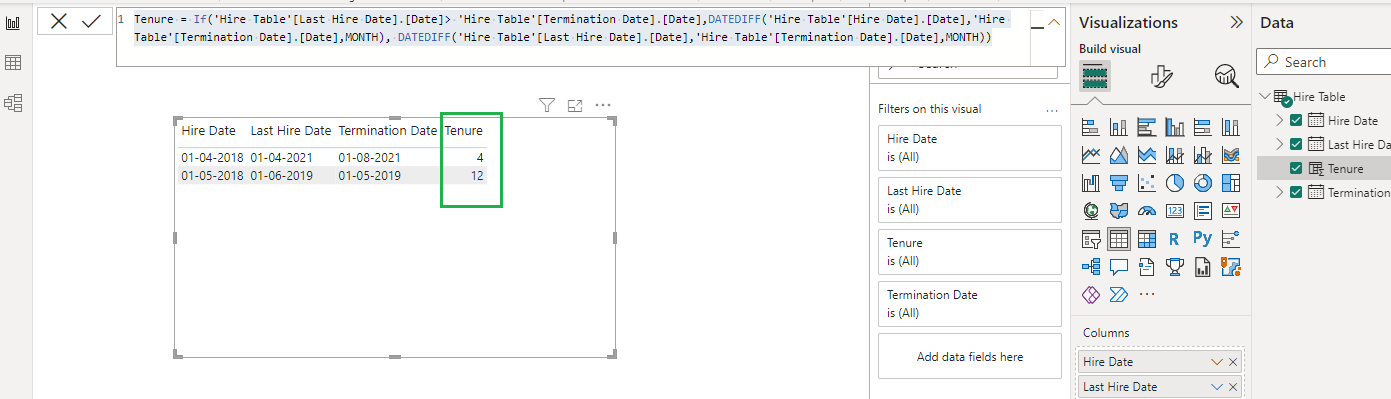
Task: Choose the Q&A speech bubble visual
Action: point(1119,267)
